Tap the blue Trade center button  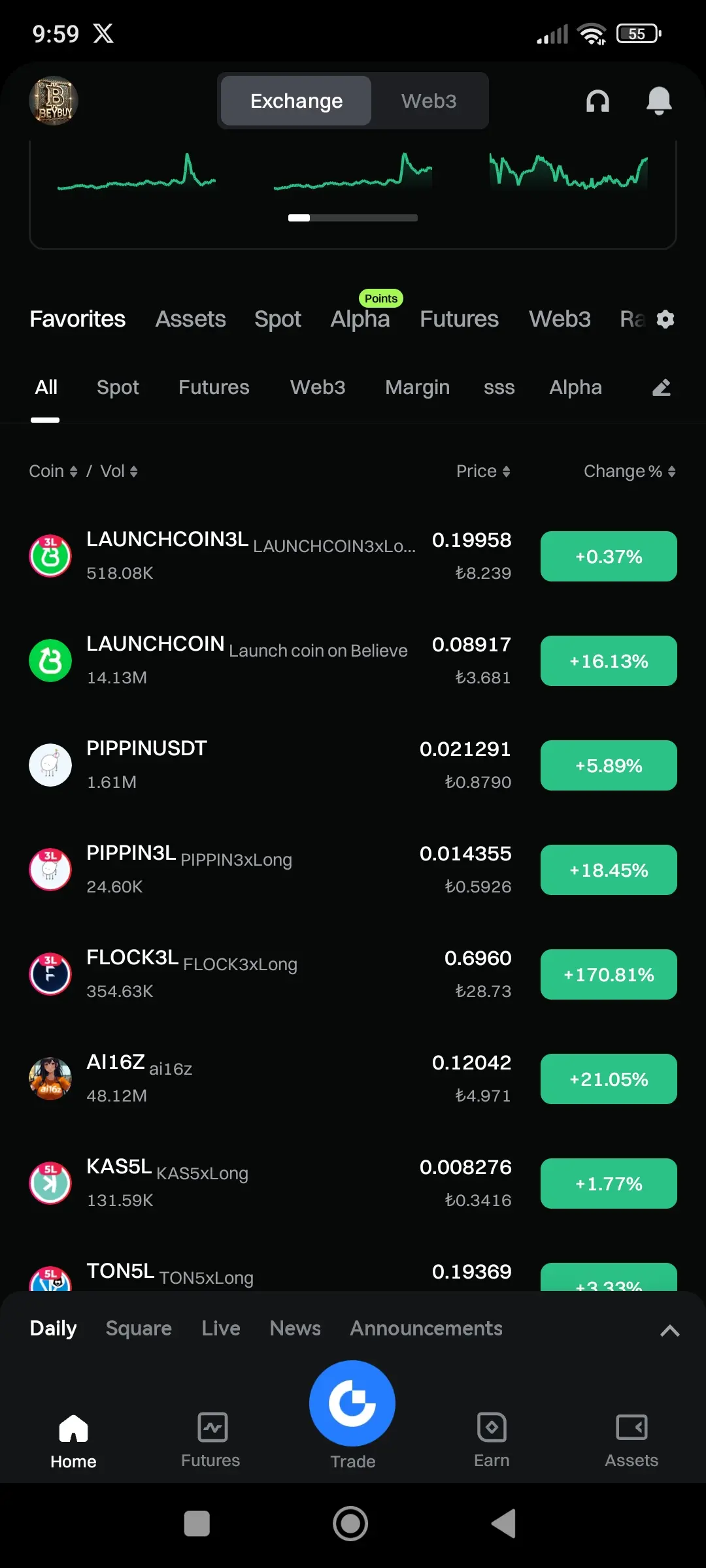coord(352,1403)
